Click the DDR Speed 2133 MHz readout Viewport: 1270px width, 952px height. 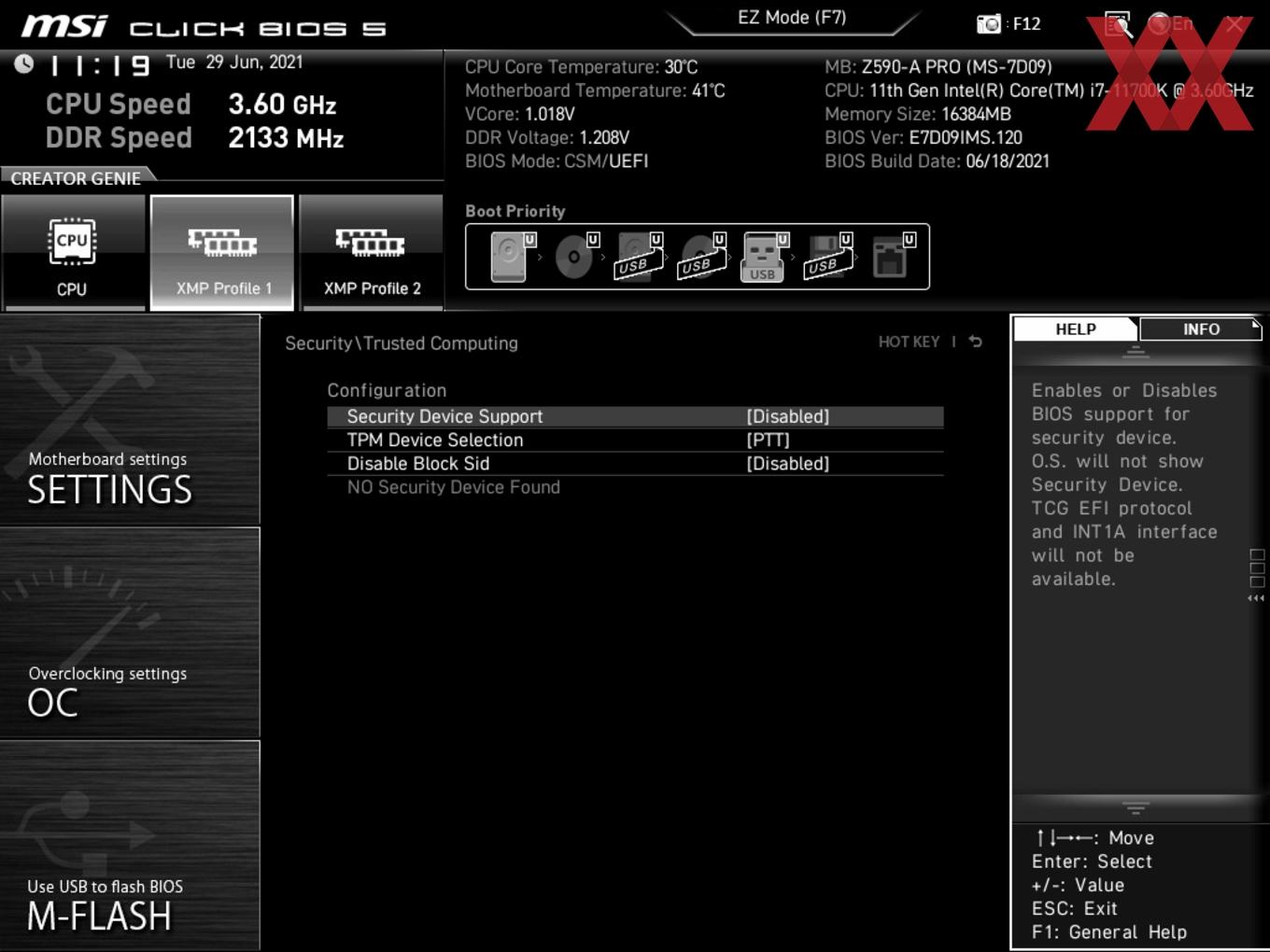[195, 137]
